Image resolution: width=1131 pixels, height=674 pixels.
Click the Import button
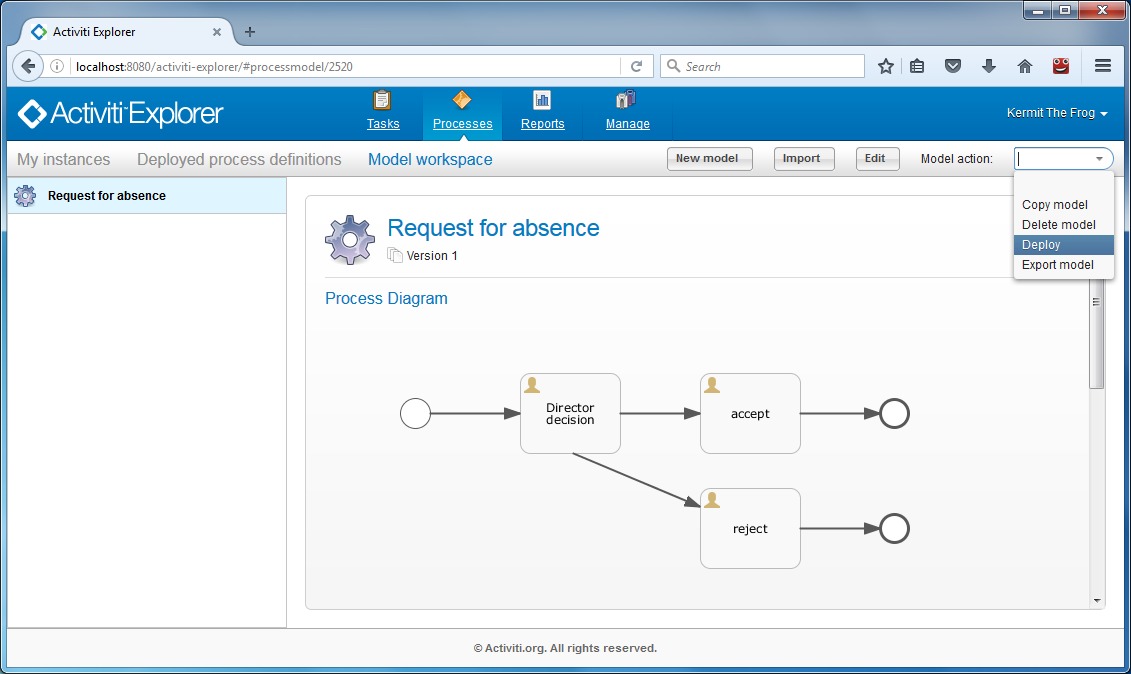point(803,159)
